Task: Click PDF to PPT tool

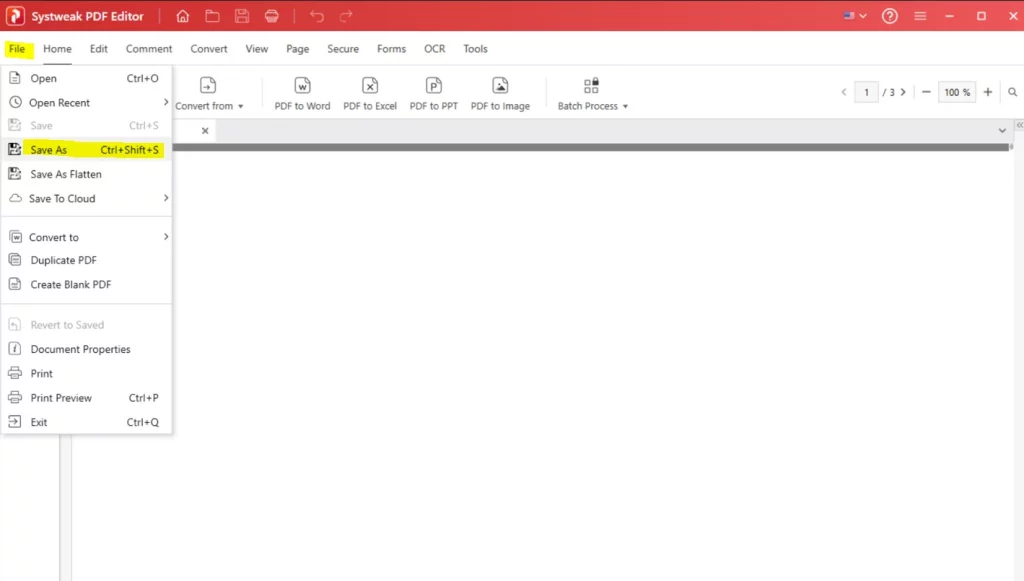Action: coord(434,93)
